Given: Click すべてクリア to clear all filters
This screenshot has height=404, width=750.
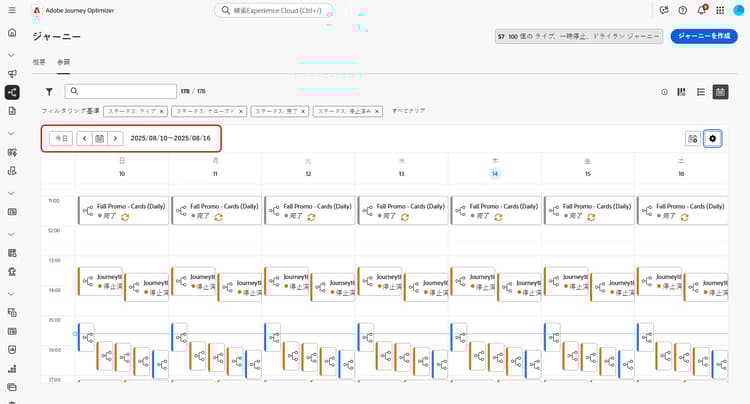Looking at the screenshot, I should pyautogui.click(x=408, y=110).
